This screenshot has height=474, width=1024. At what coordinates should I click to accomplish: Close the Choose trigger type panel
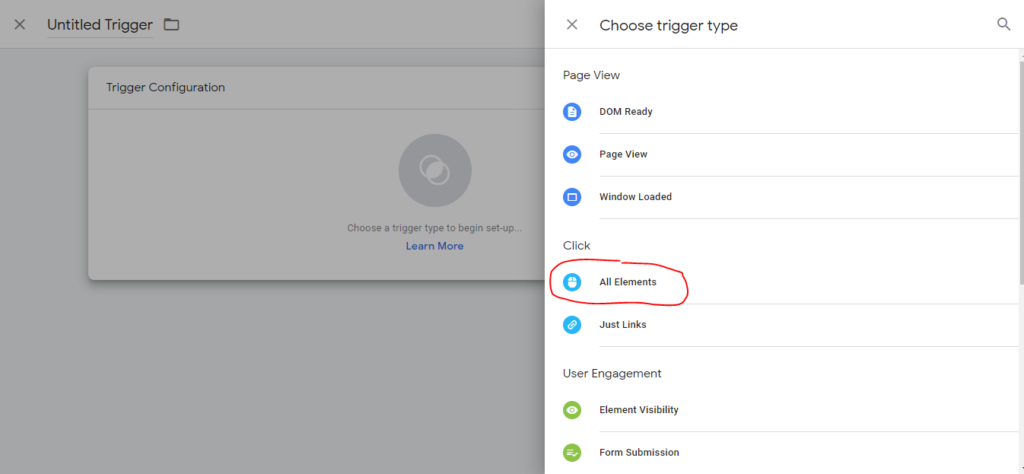(x=572, y=25)
